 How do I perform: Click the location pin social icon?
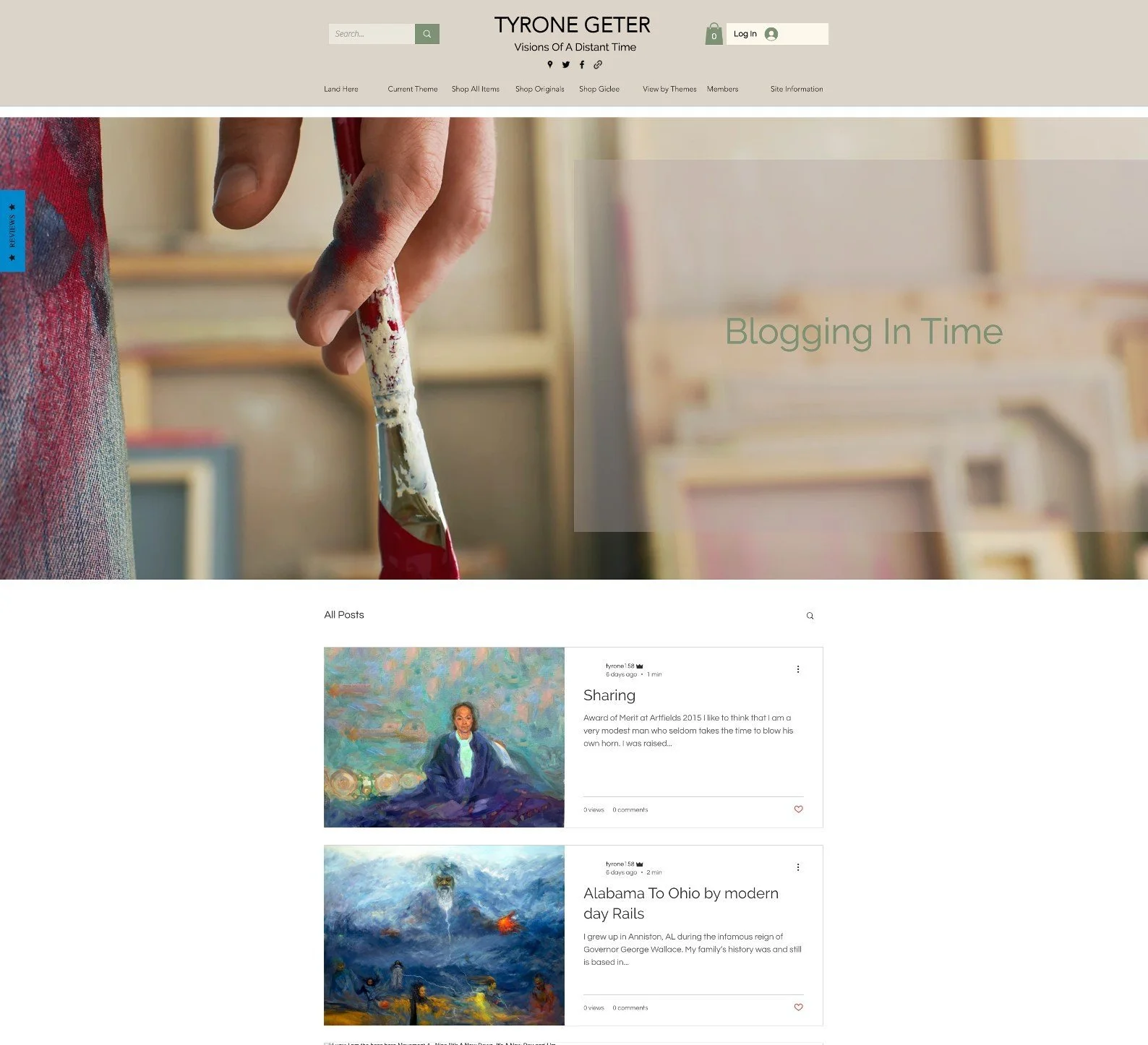point(550,64)
